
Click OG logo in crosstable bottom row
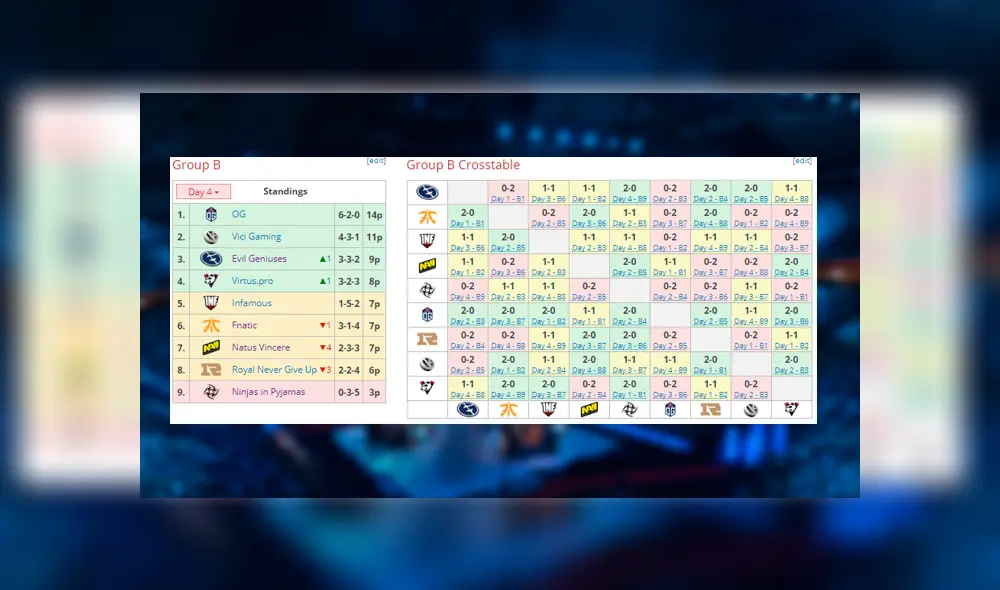point(670,409)
